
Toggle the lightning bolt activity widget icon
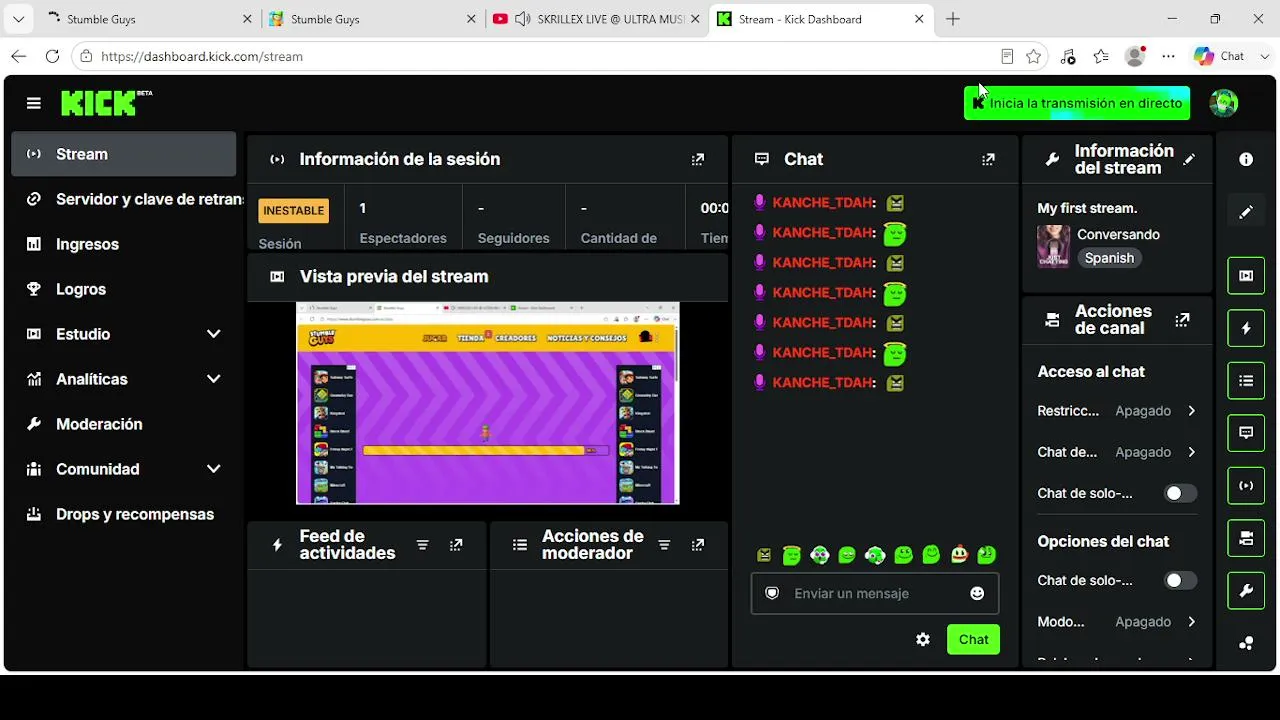[x=1246, y=328]
